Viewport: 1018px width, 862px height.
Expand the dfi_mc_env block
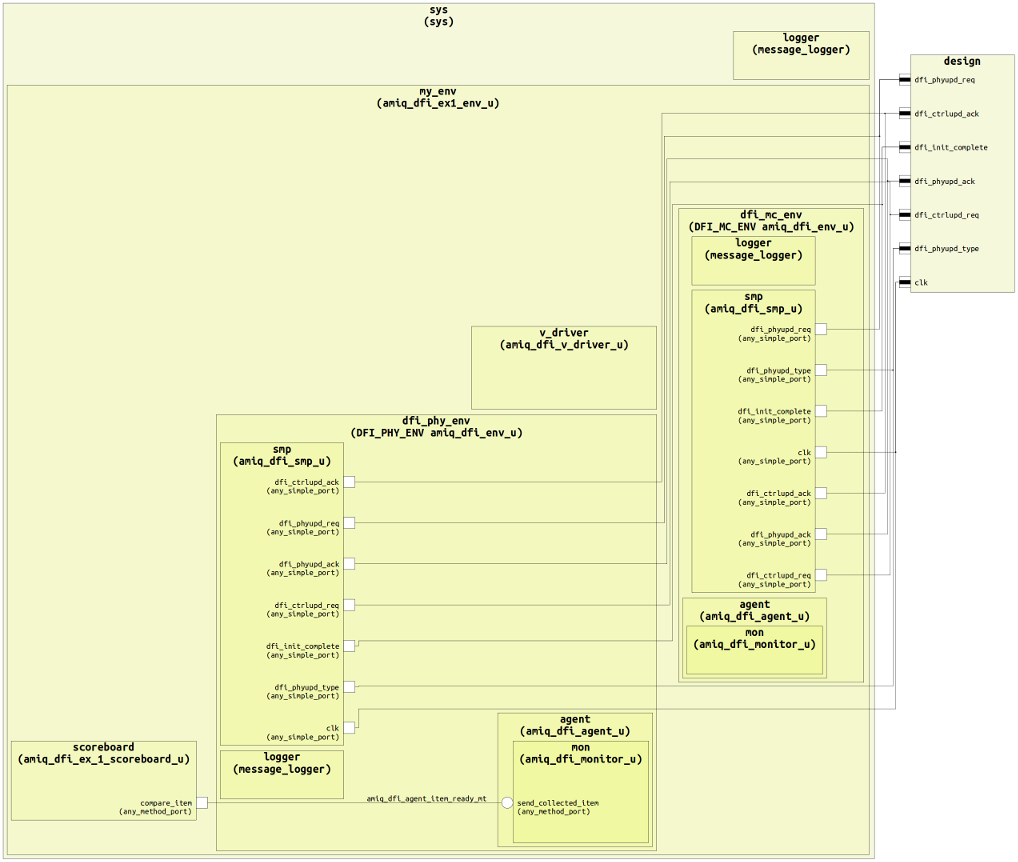coord(770,220)
